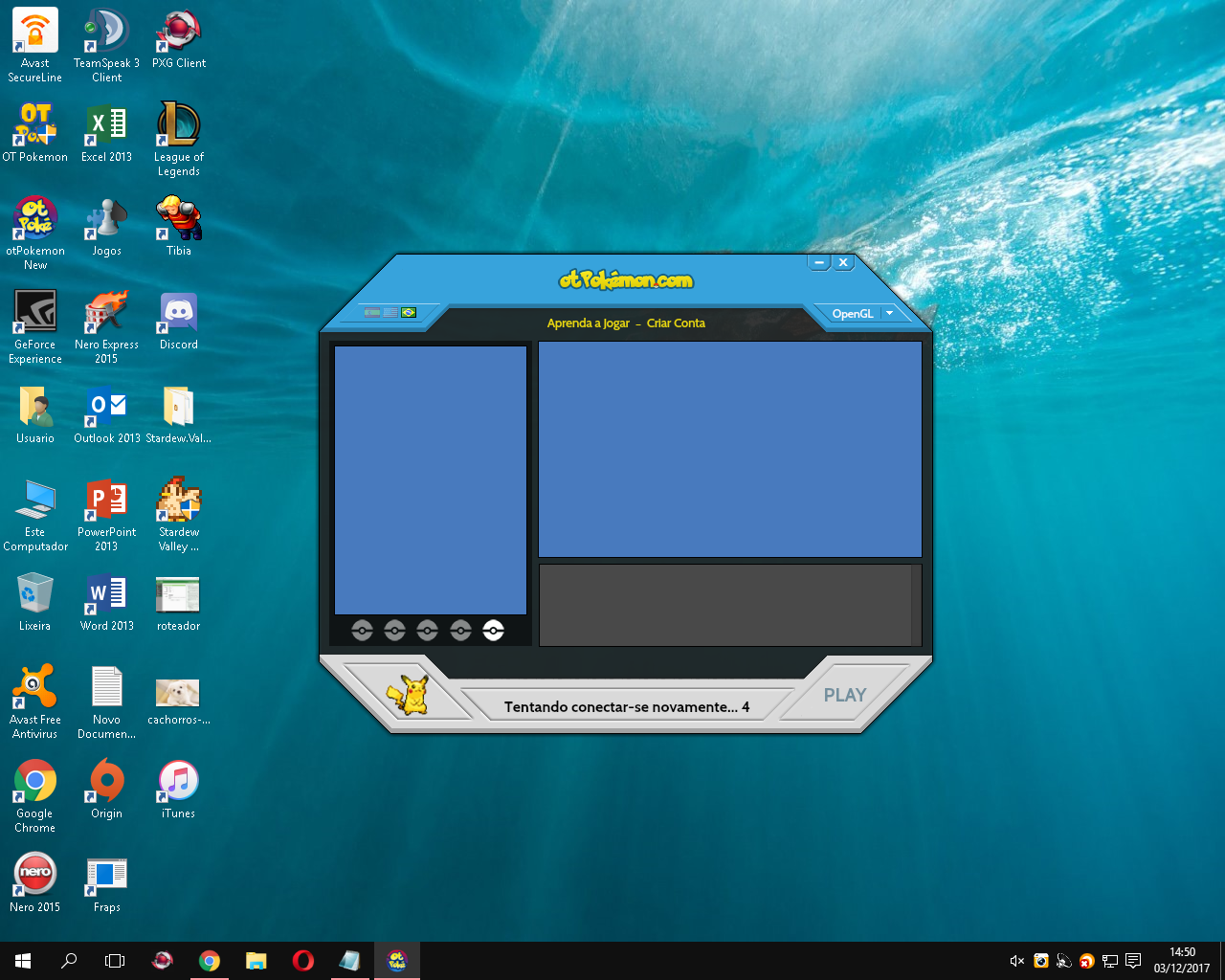Minimize the otPokemon launcher window
Screen dimensions: 1225x980
pyautogui.click(x=819, y=262)
